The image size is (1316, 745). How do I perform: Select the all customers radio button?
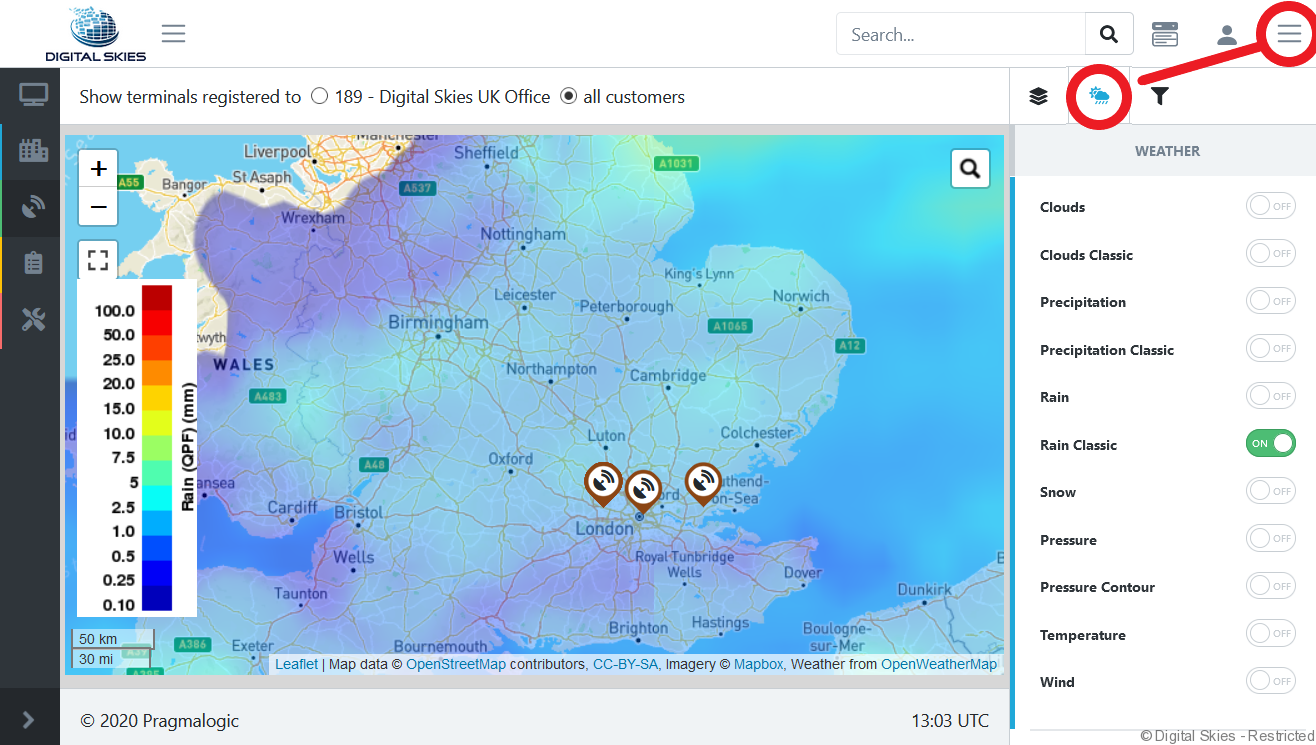click(569, 97)
